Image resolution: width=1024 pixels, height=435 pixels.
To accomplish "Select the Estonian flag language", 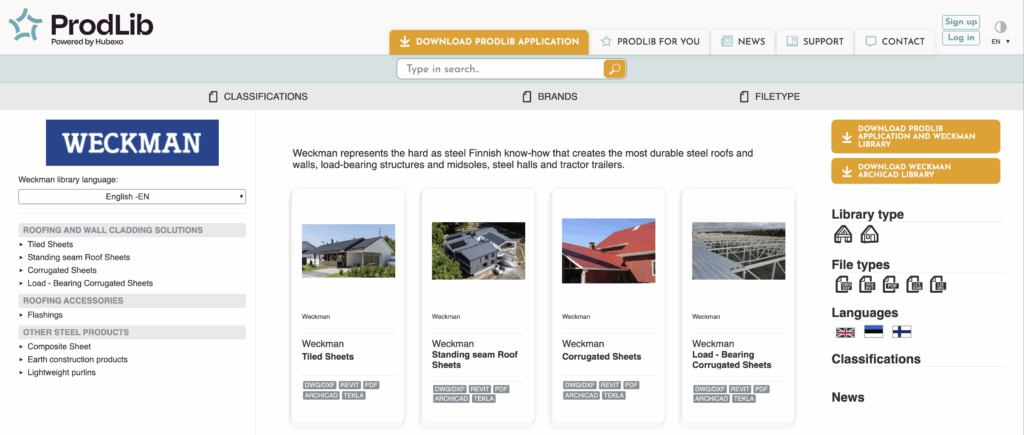I will (873, 332).
